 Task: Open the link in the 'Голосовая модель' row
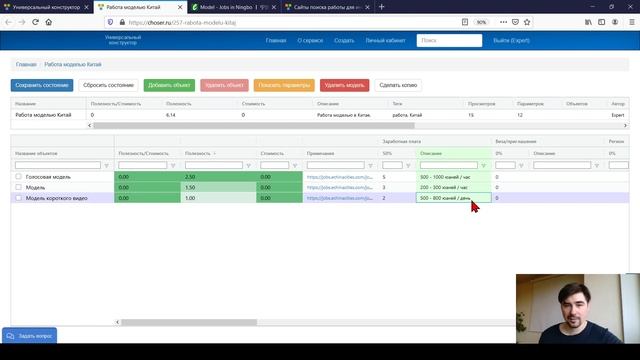click(340, 177)
